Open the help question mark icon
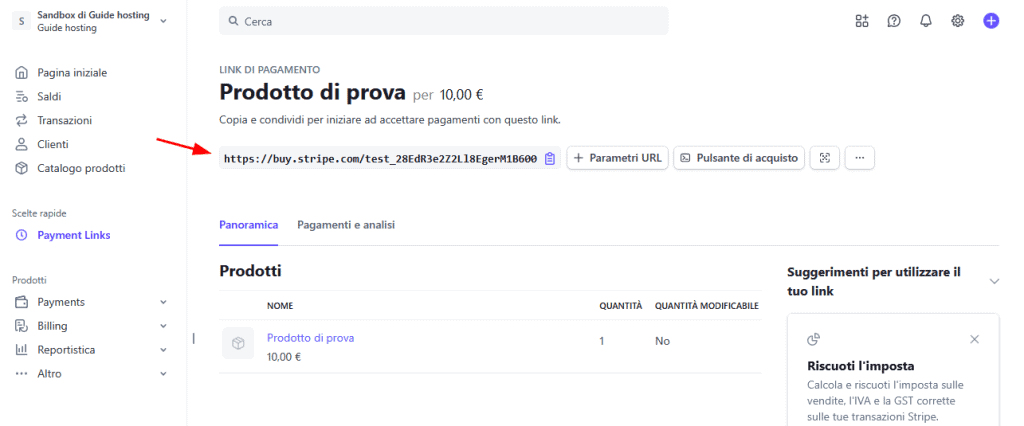This screenshot has height=426, width=1024. click(894, 21)
